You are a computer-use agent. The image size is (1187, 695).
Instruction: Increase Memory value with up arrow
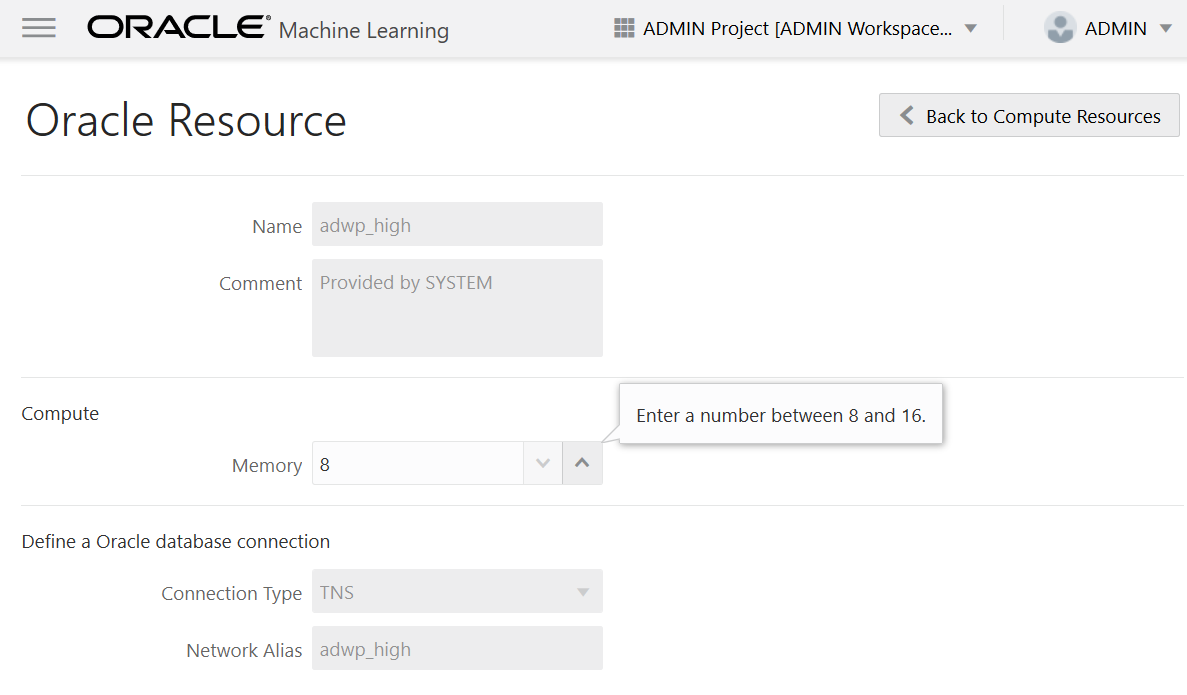click(582, 463)
